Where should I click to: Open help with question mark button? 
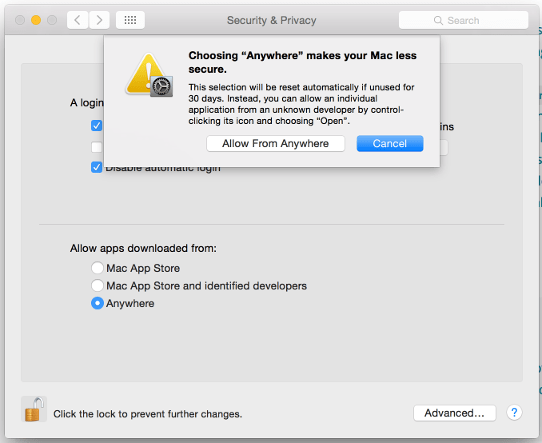tap(514, 412)
